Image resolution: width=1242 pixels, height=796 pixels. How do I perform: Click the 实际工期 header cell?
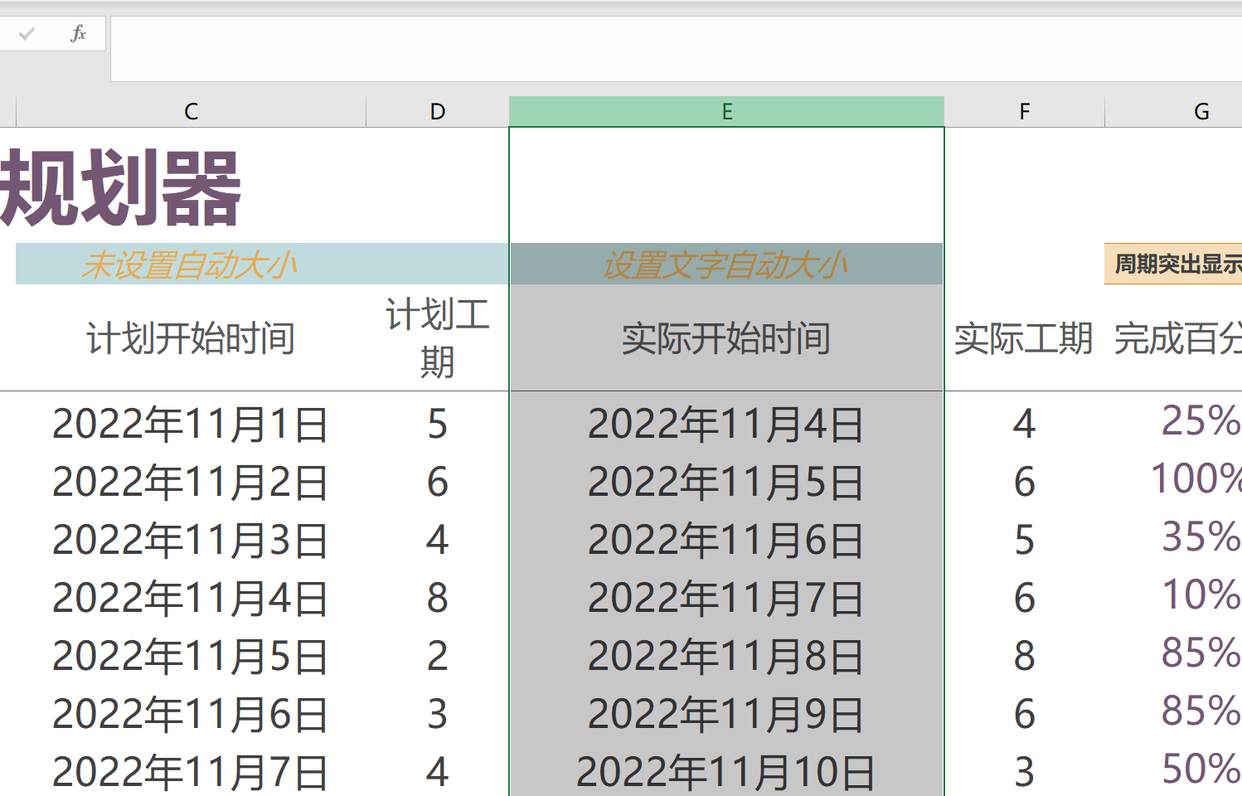coord(1024,338)
